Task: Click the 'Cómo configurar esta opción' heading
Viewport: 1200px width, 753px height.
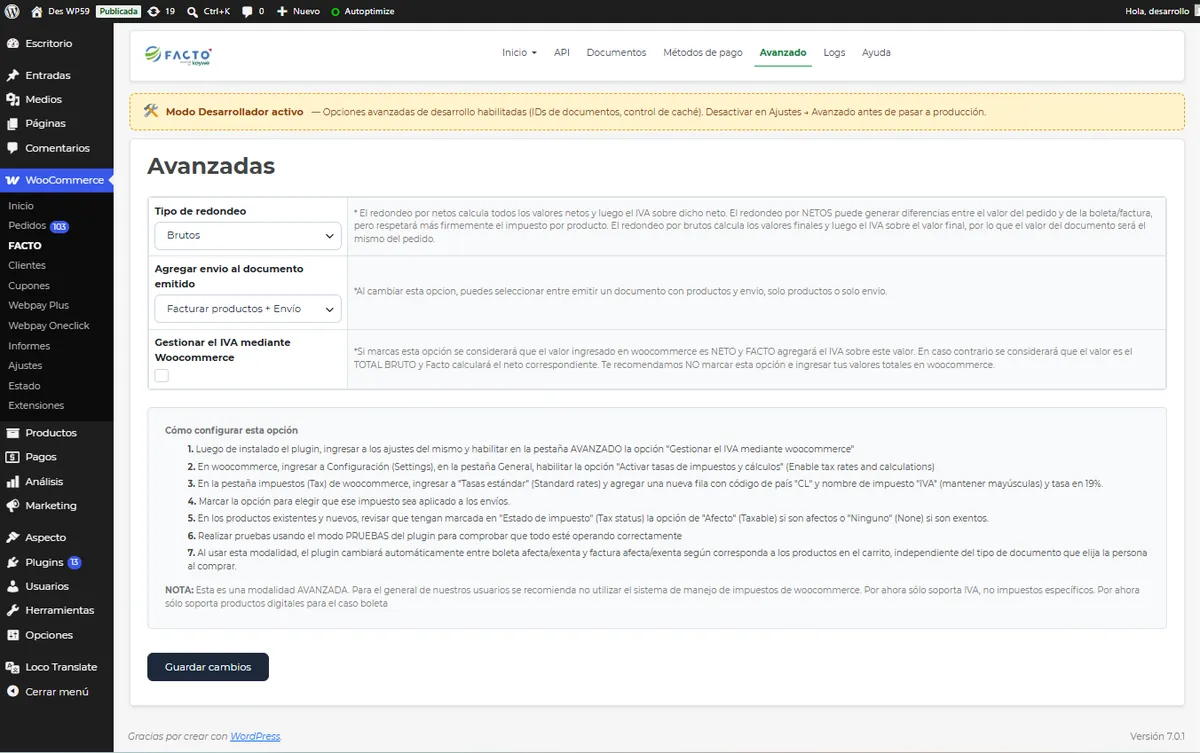Action: point(232,430)
